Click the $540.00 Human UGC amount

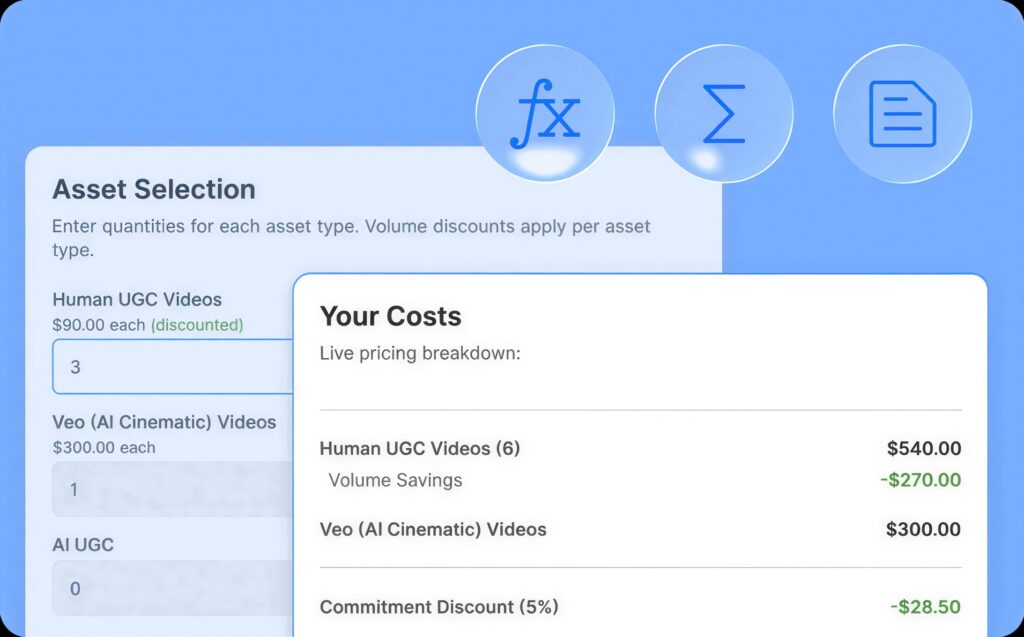click(x=923, y=449)
